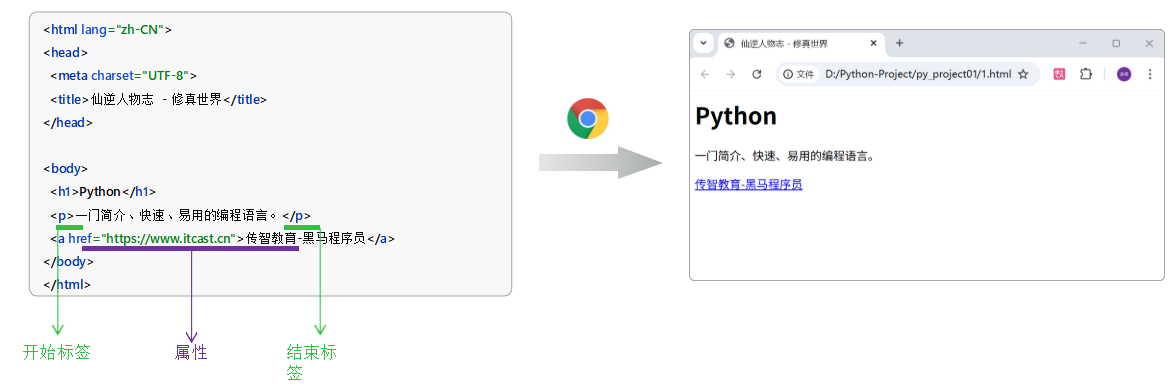Expand the tab search dropdown arrow
Image resolution: width=1175 pixels, height=385 pixels.
(703, 43)
